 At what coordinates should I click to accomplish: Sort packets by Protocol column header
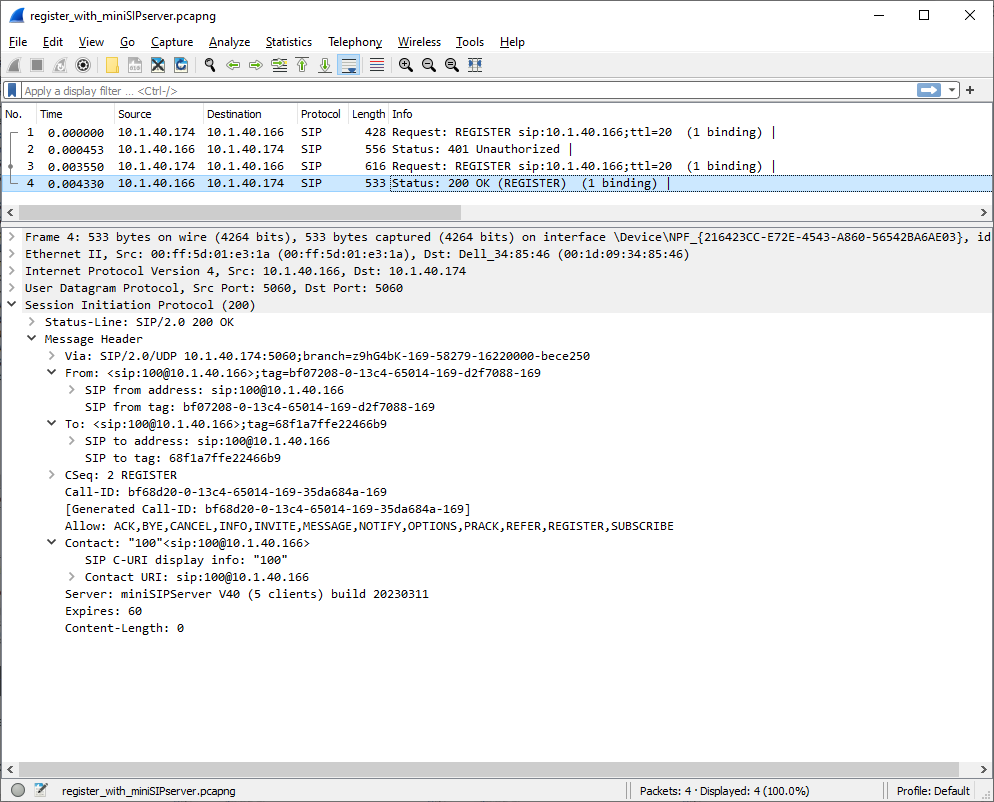tap(320, 114)
